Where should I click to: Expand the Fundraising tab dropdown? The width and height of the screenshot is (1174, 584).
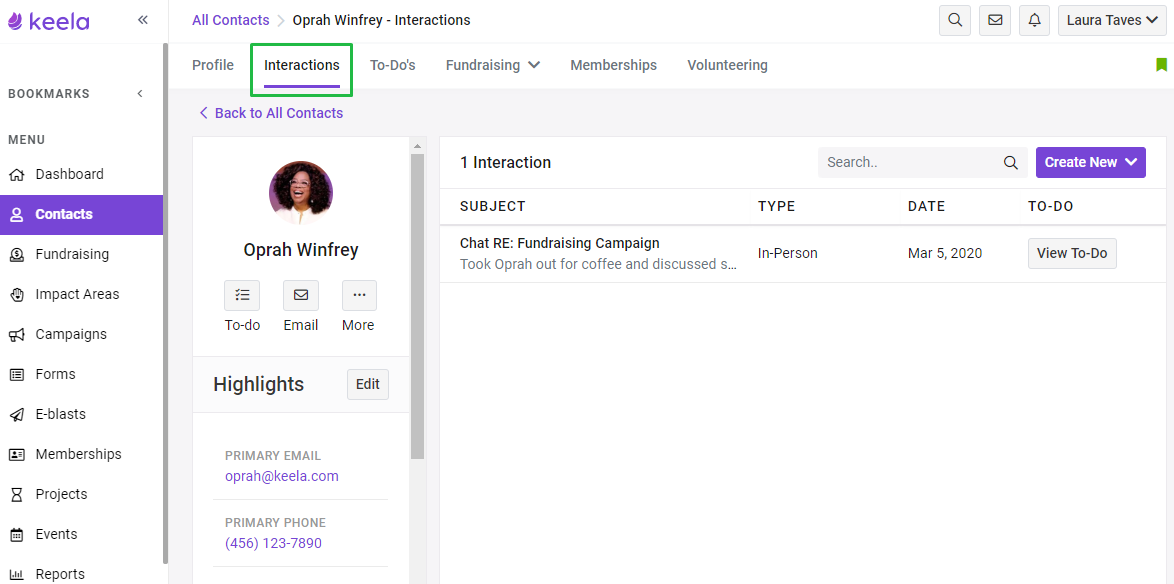point(493,65)
